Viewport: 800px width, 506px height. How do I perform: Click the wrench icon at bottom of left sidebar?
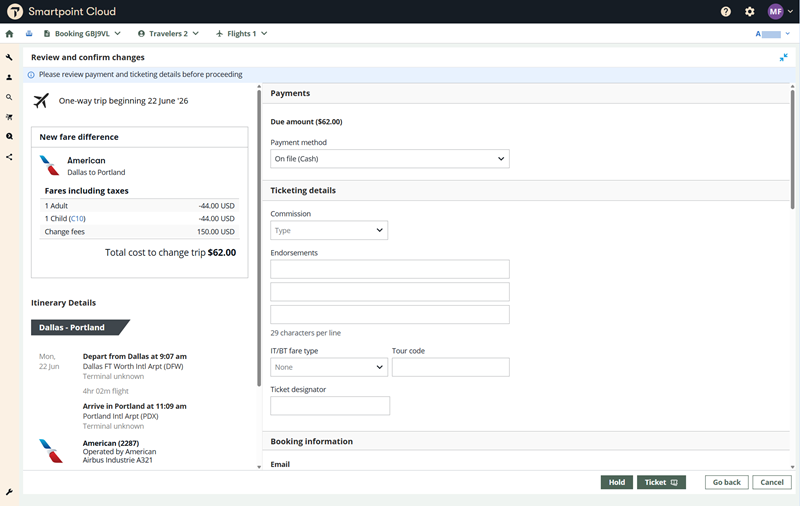click(x=10, y=492)
